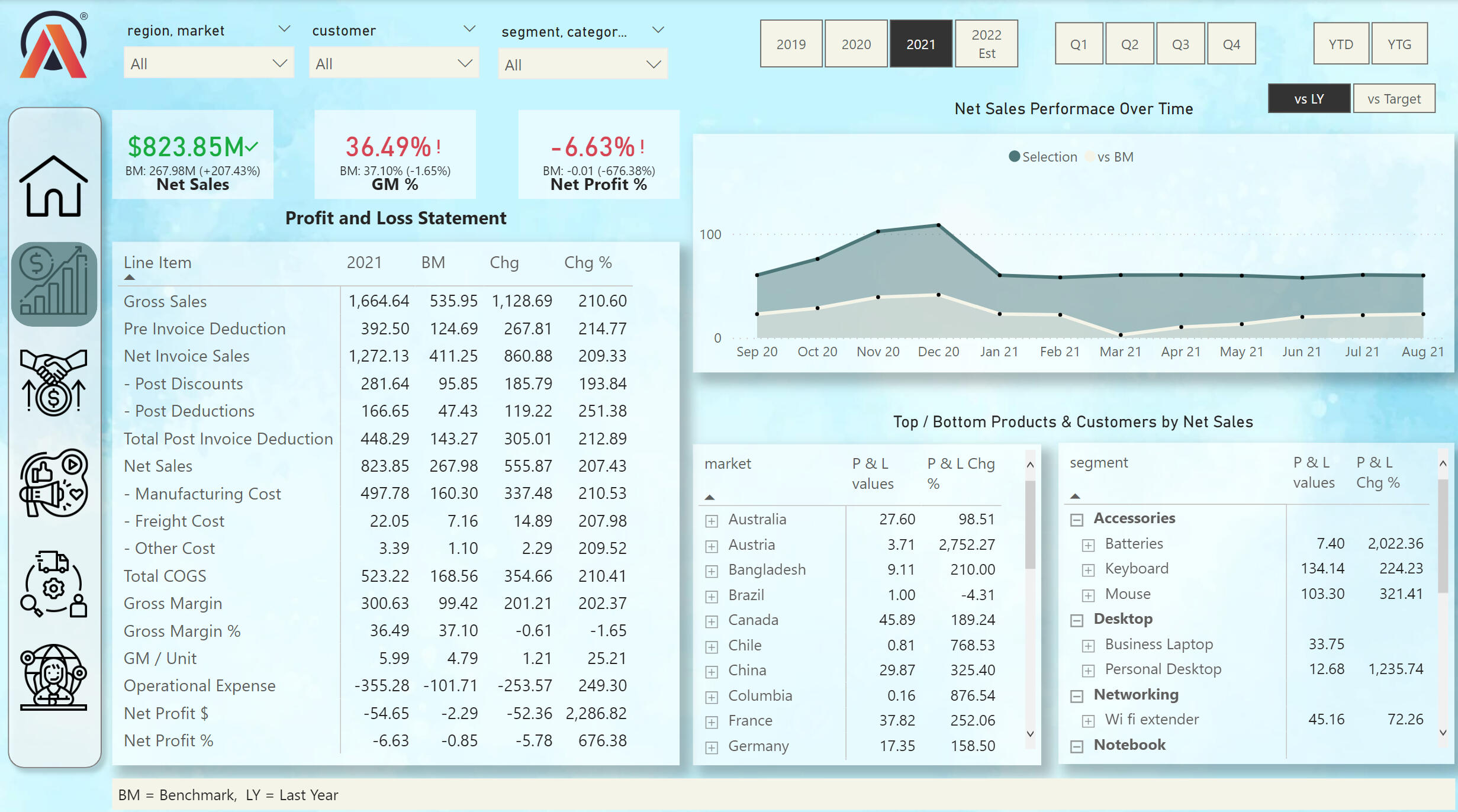
Task: Open the region, market All dropdown
Action: [x=208, y=64]
